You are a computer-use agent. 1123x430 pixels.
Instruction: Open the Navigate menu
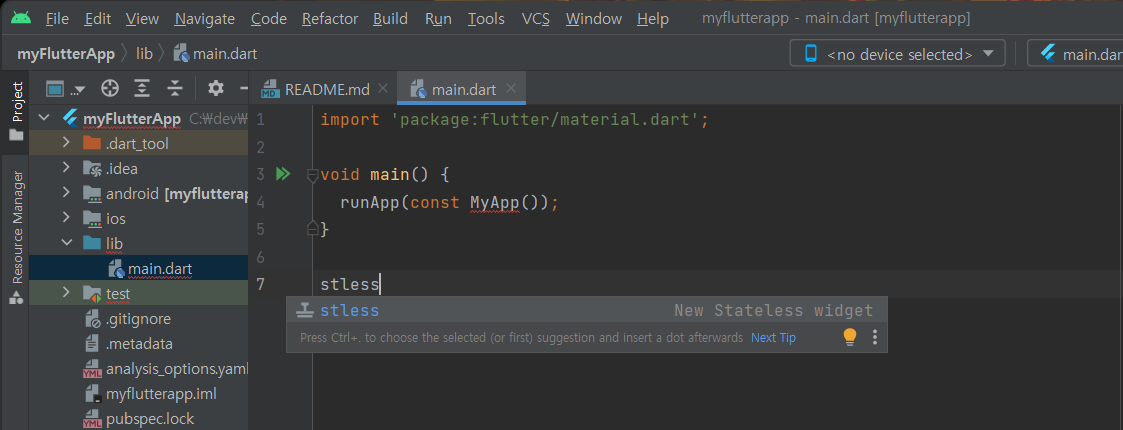point(204,19)
